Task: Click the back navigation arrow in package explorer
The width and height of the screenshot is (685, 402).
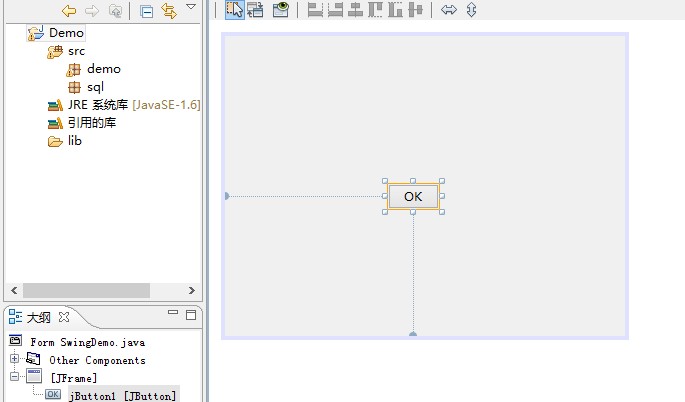Action: (69, 11)
